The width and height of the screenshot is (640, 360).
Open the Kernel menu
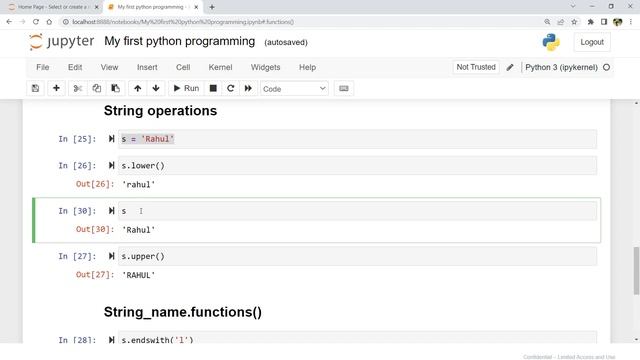(x=220, y=67)
